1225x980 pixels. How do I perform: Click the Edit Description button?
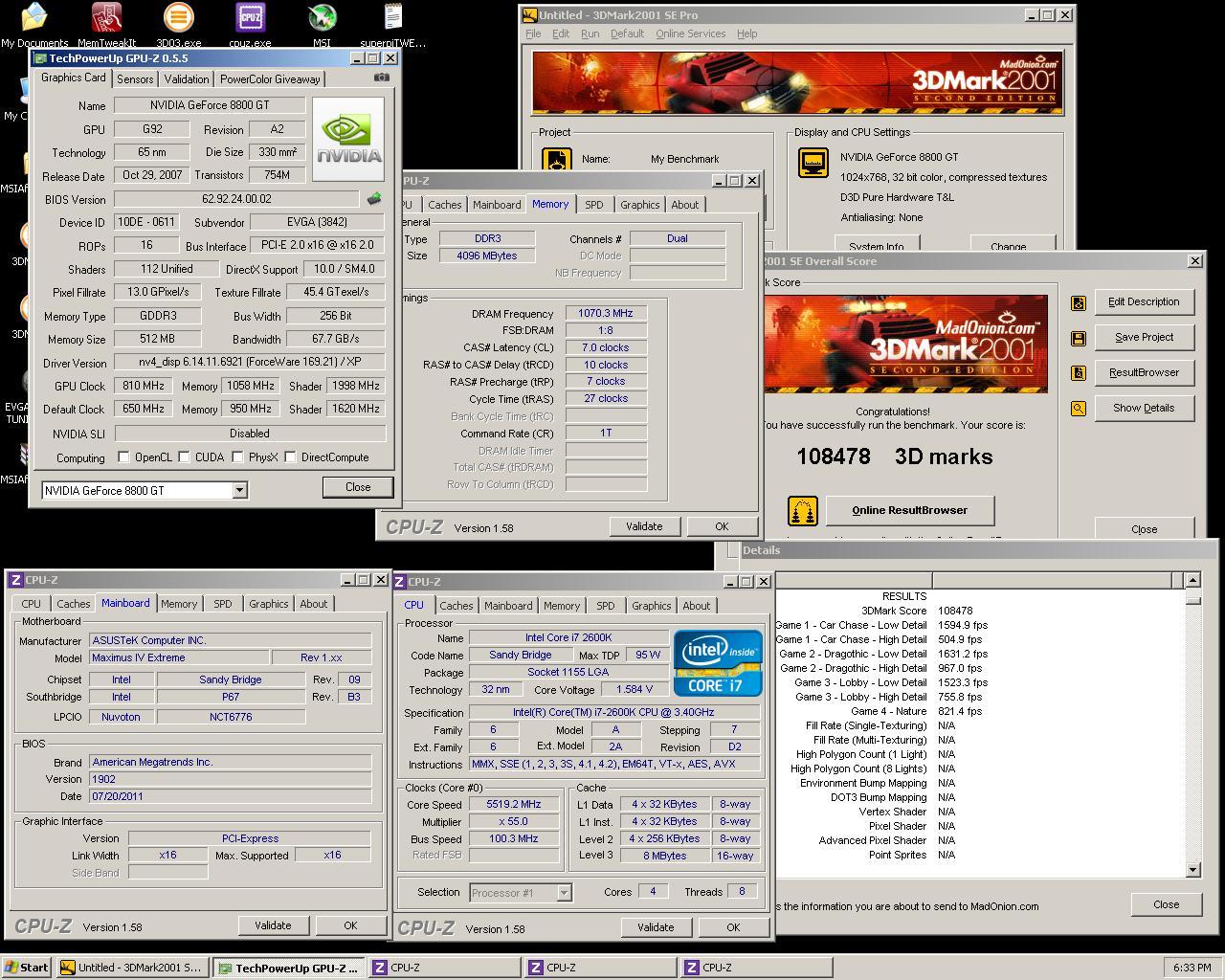1144,302
